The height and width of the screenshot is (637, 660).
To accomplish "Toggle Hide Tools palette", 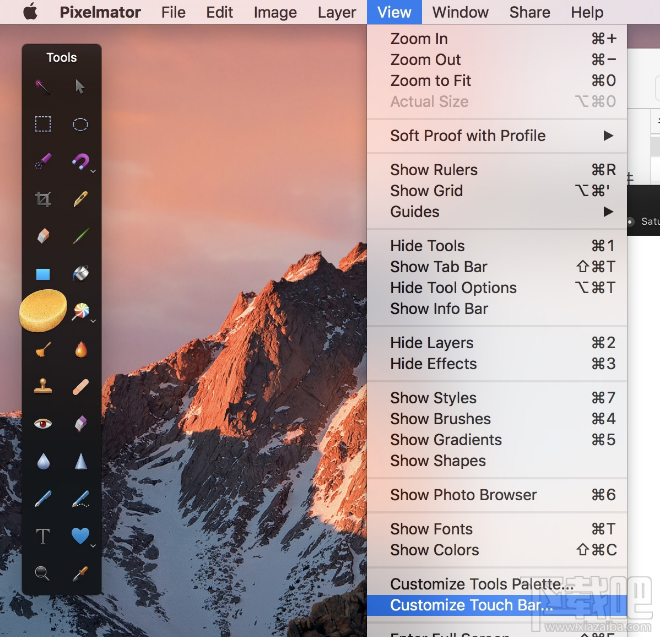I will click(497, 246).
